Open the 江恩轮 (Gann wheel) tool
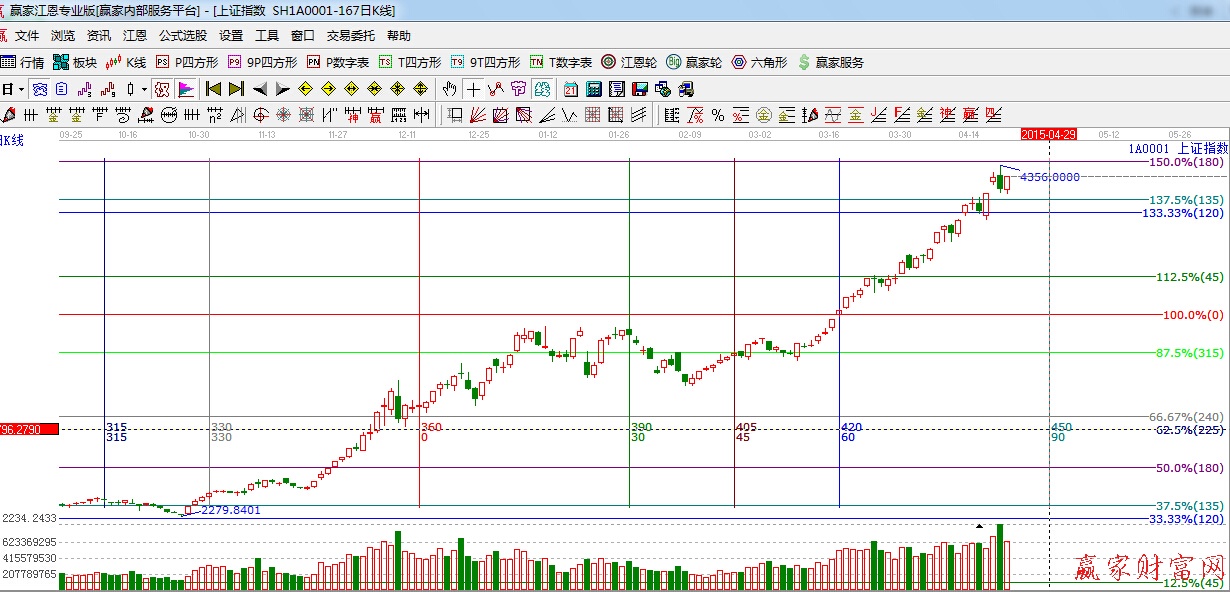This screenshot has width=1230, height=592. coord(629,62)
